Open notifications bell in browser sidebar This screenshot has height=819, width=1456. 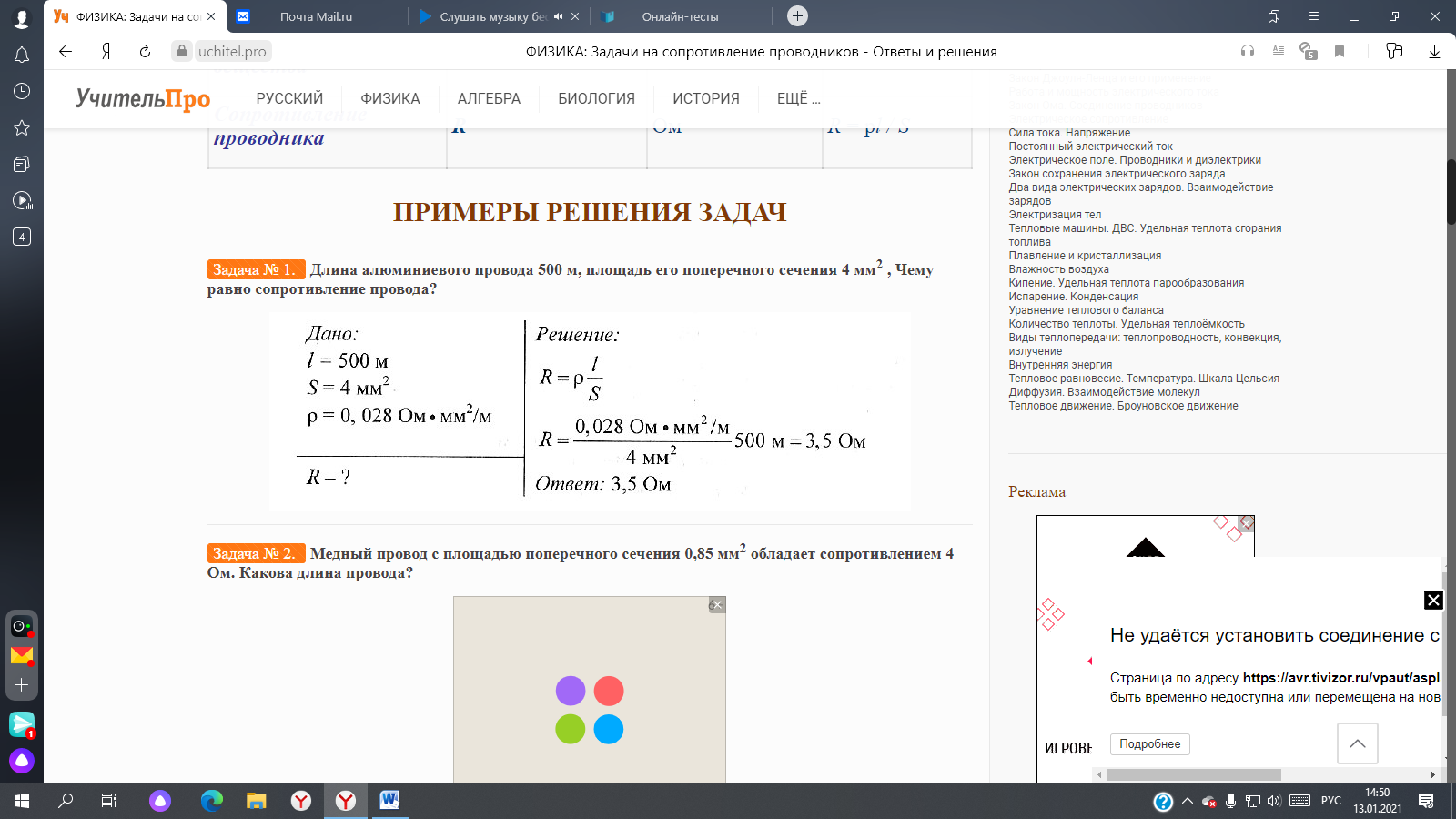click(x=22, y=56)
